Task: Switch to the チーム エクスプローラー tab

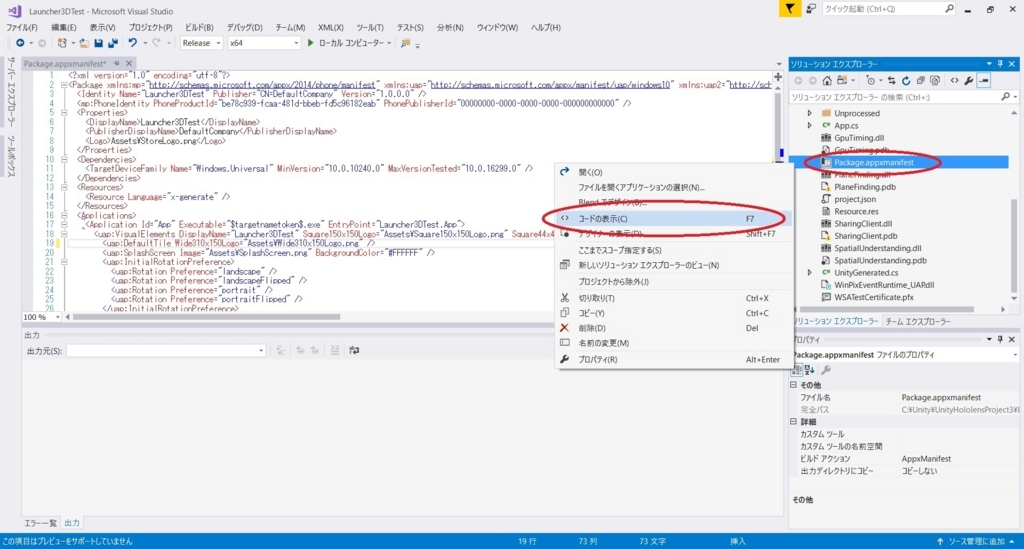Action: tap(918, 321)
